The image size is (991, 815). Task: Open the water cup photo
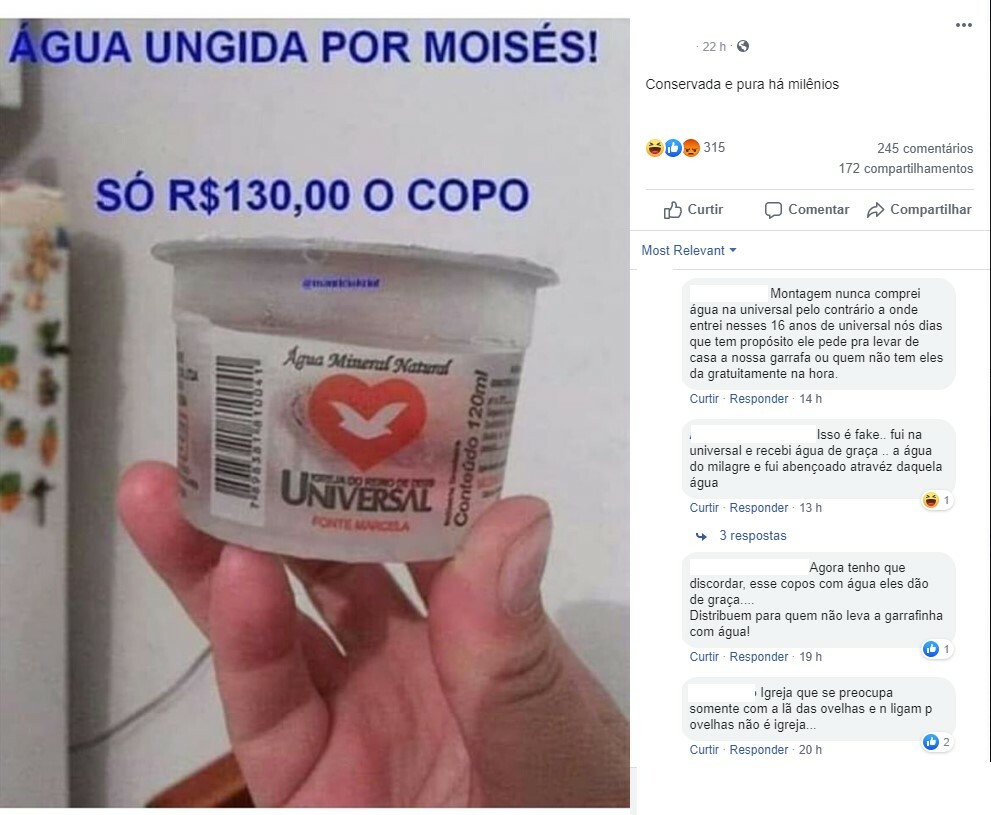pyautogui.click(x=315, y=413)
